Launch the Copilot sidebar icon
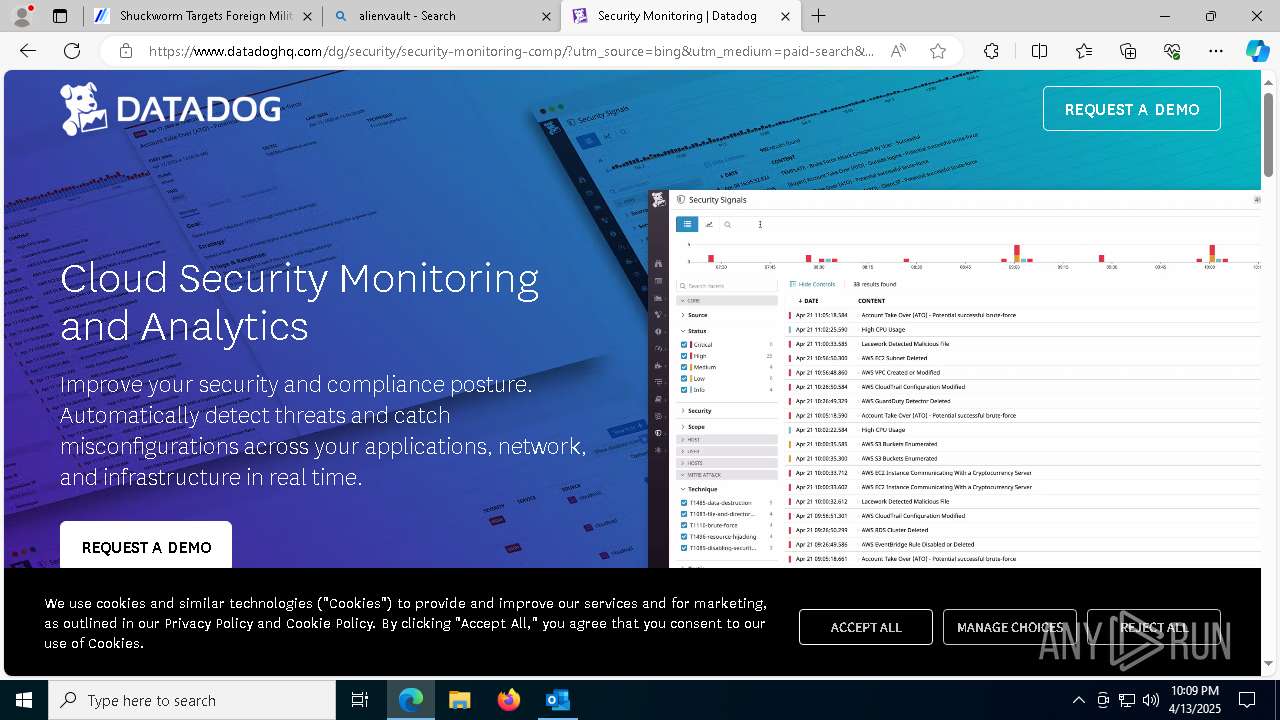The height and width of the screenshot is (720, 1280). (1257, 51)
